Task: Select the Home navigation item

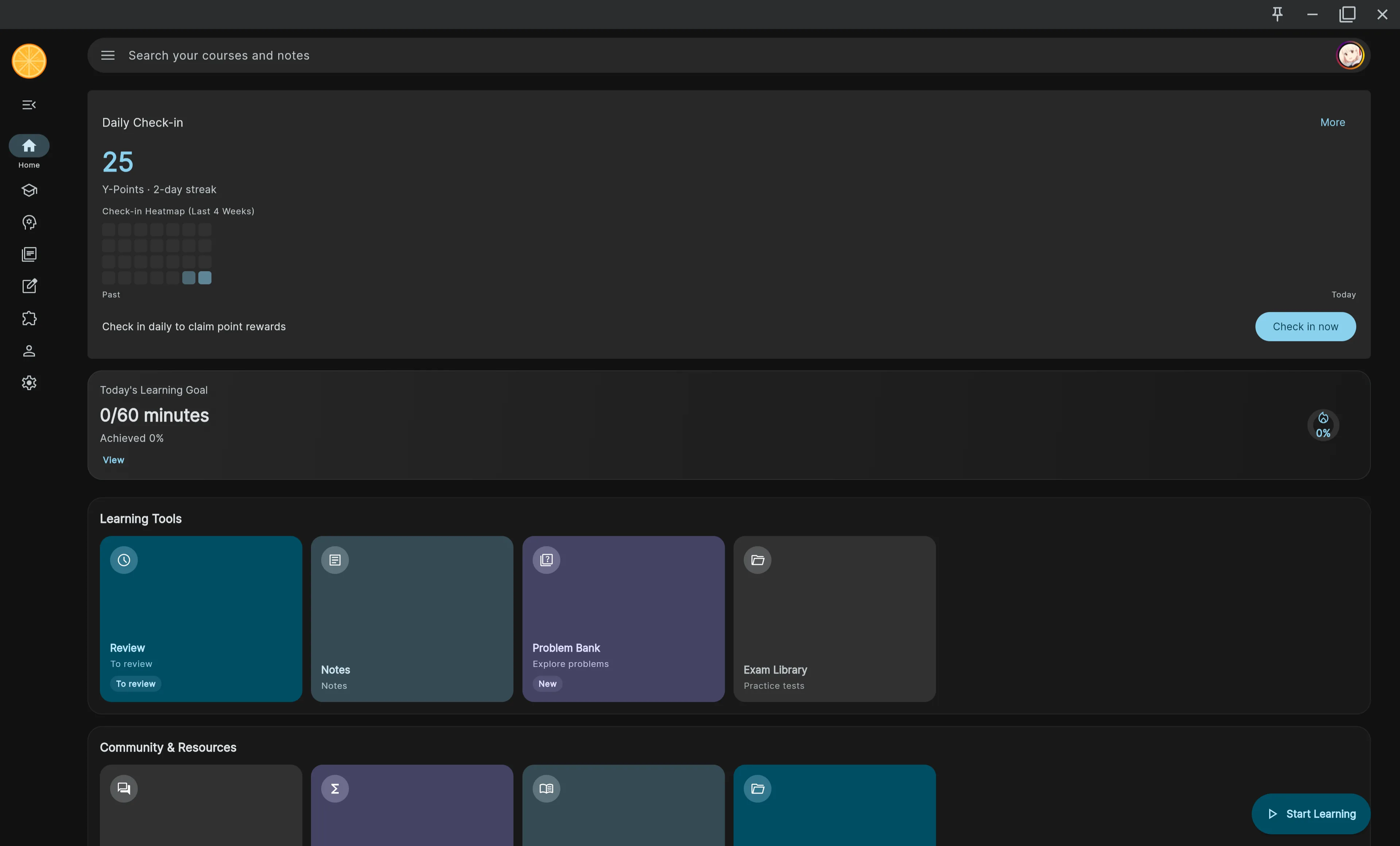Action: click(29, 151)
